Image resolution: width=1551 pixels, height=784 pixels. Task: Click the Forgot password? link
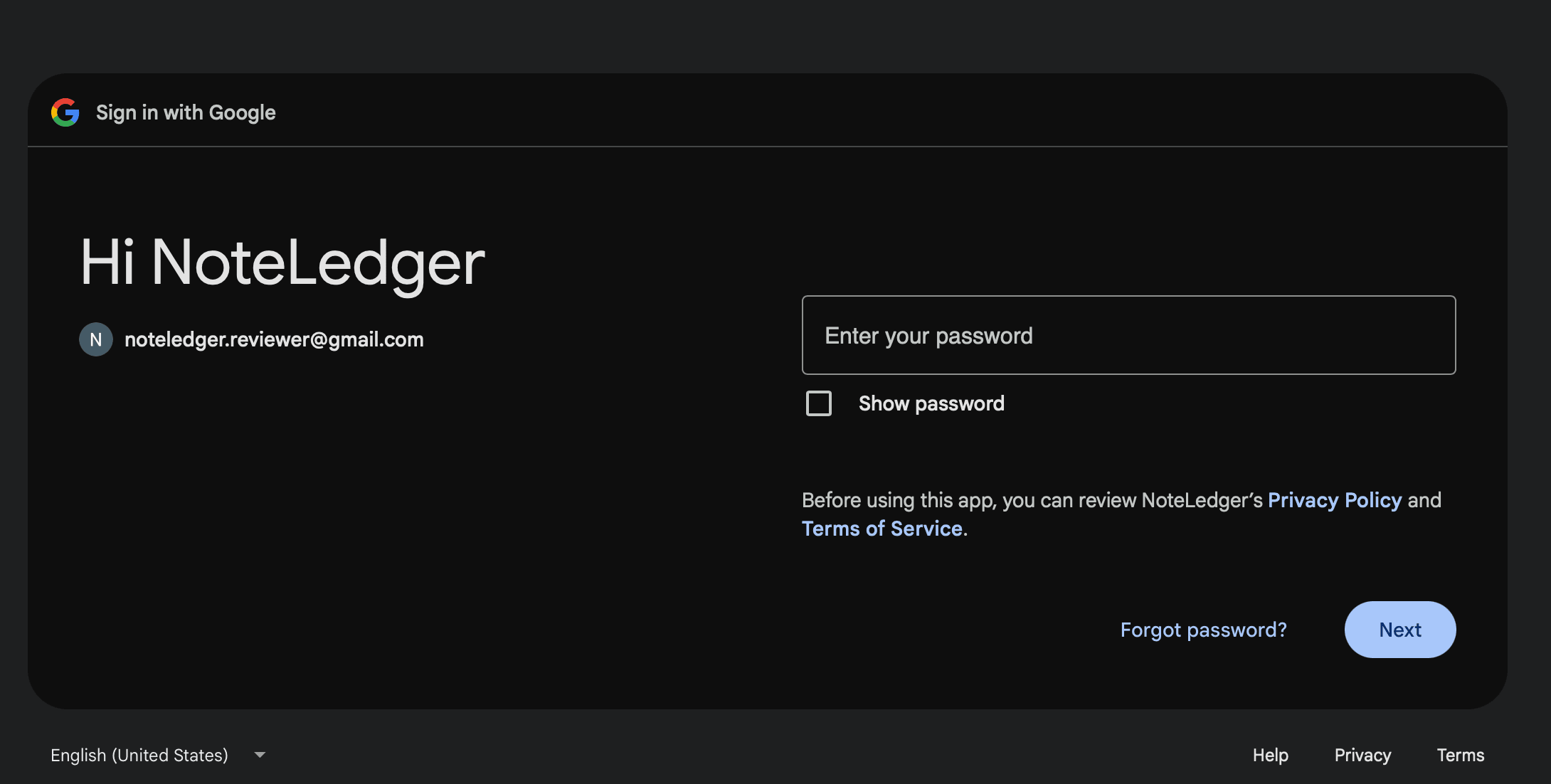[1204, 630]
